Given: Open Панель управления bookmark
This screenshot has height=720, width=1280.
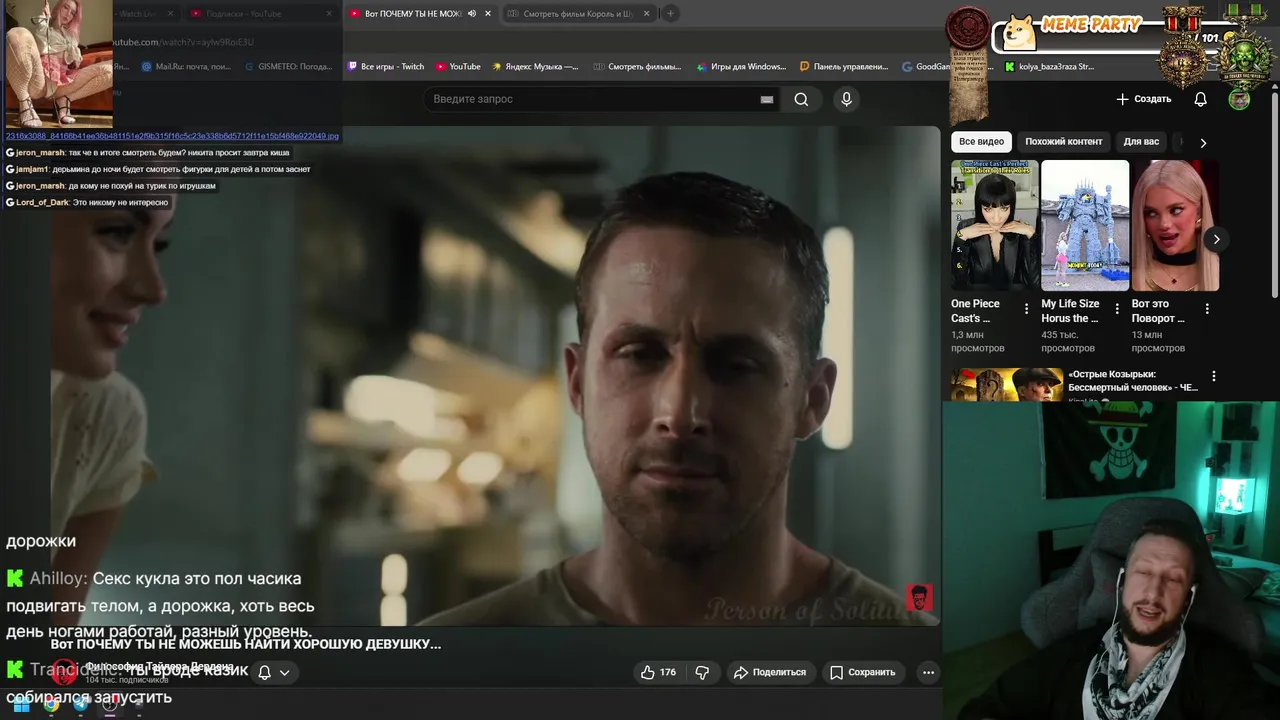Looking at the screenshot, I should [x=844, y=67].
